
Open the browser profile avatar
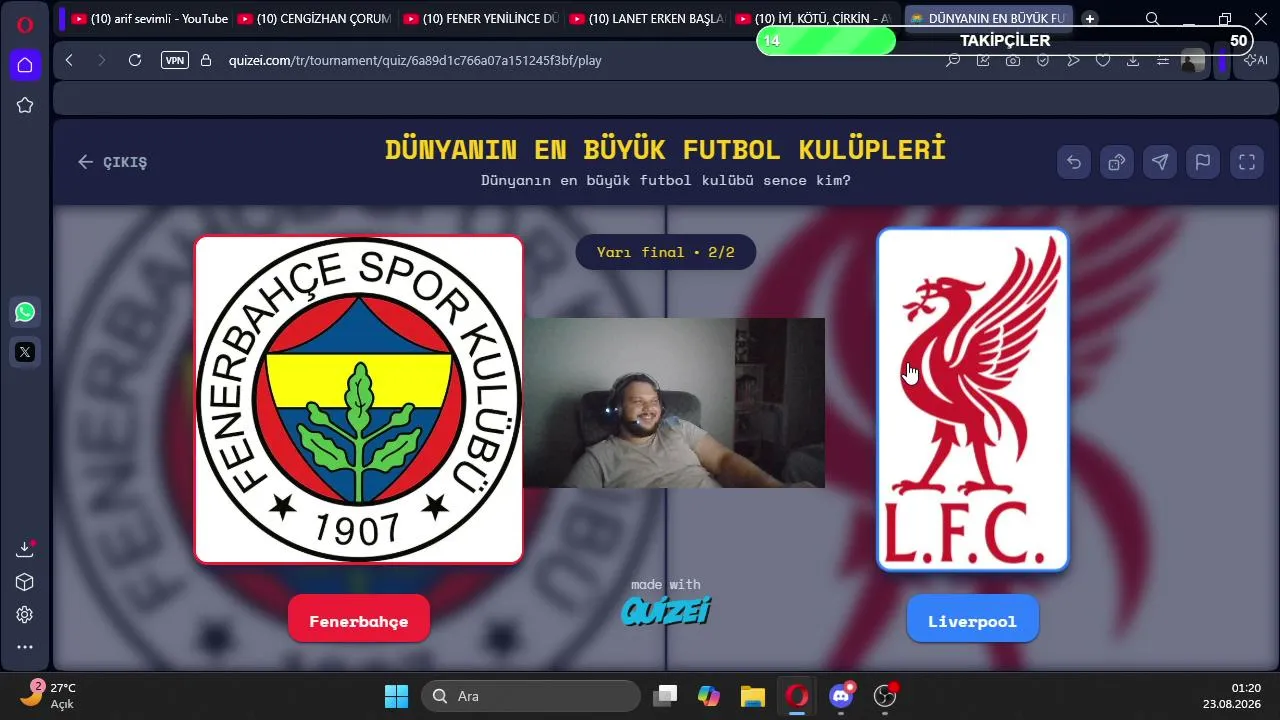pos(1193,60)
